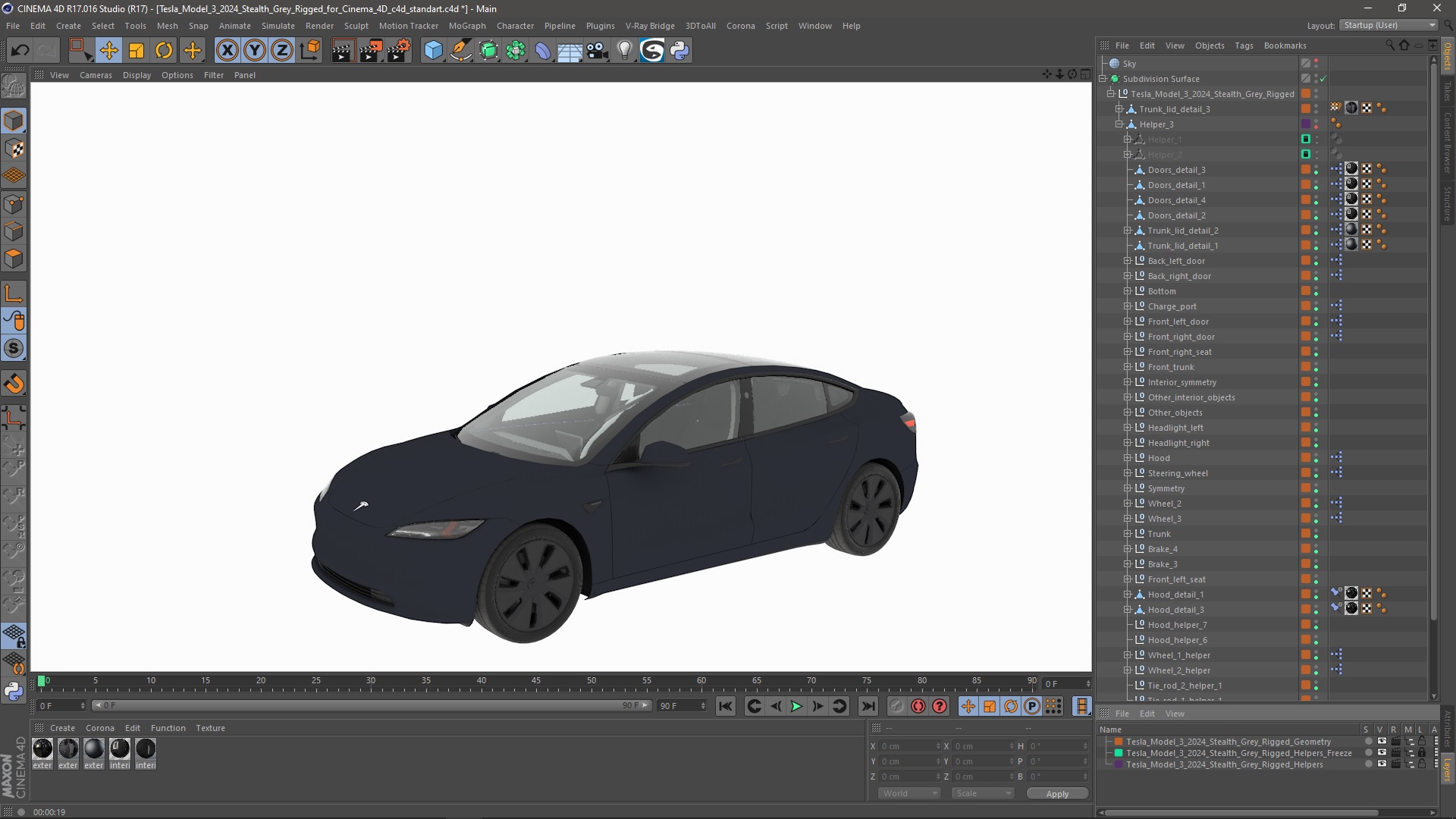Click the Python icon in left toolbar

pyautogui.click(x=14, y=691)
